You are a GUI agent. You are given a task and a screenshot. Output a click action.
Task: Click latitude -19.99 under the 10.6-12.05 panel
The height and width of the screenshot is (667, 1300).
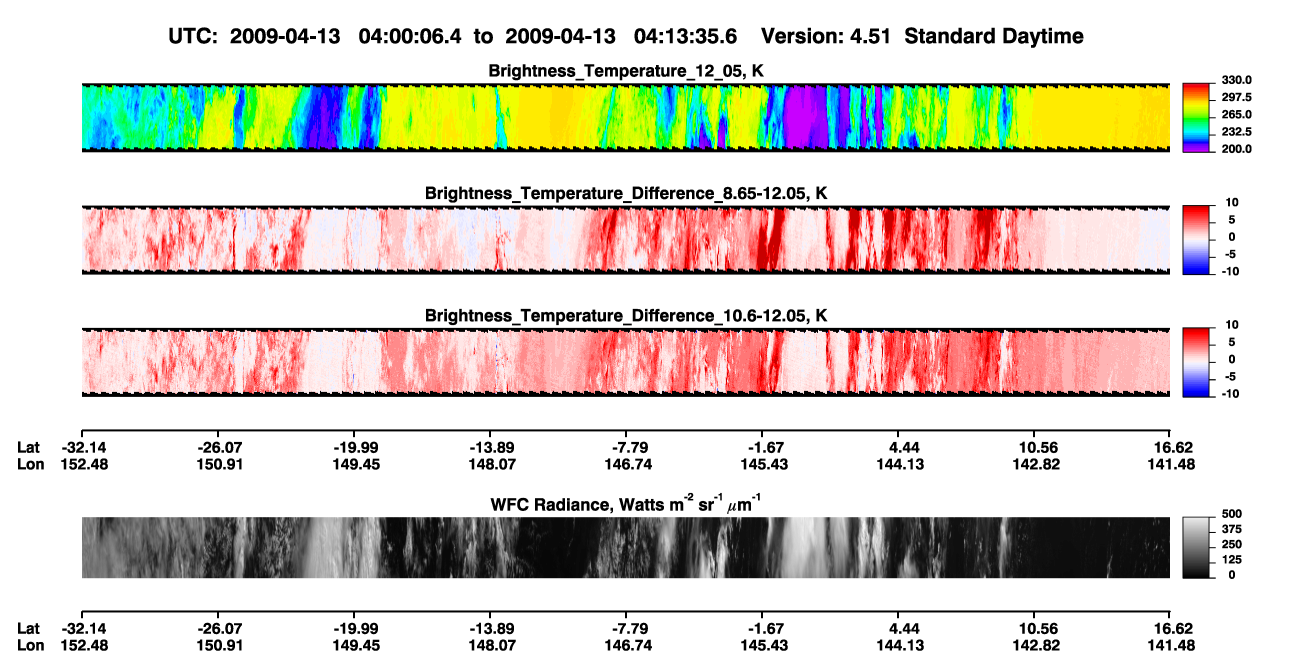tap(357, 447)
